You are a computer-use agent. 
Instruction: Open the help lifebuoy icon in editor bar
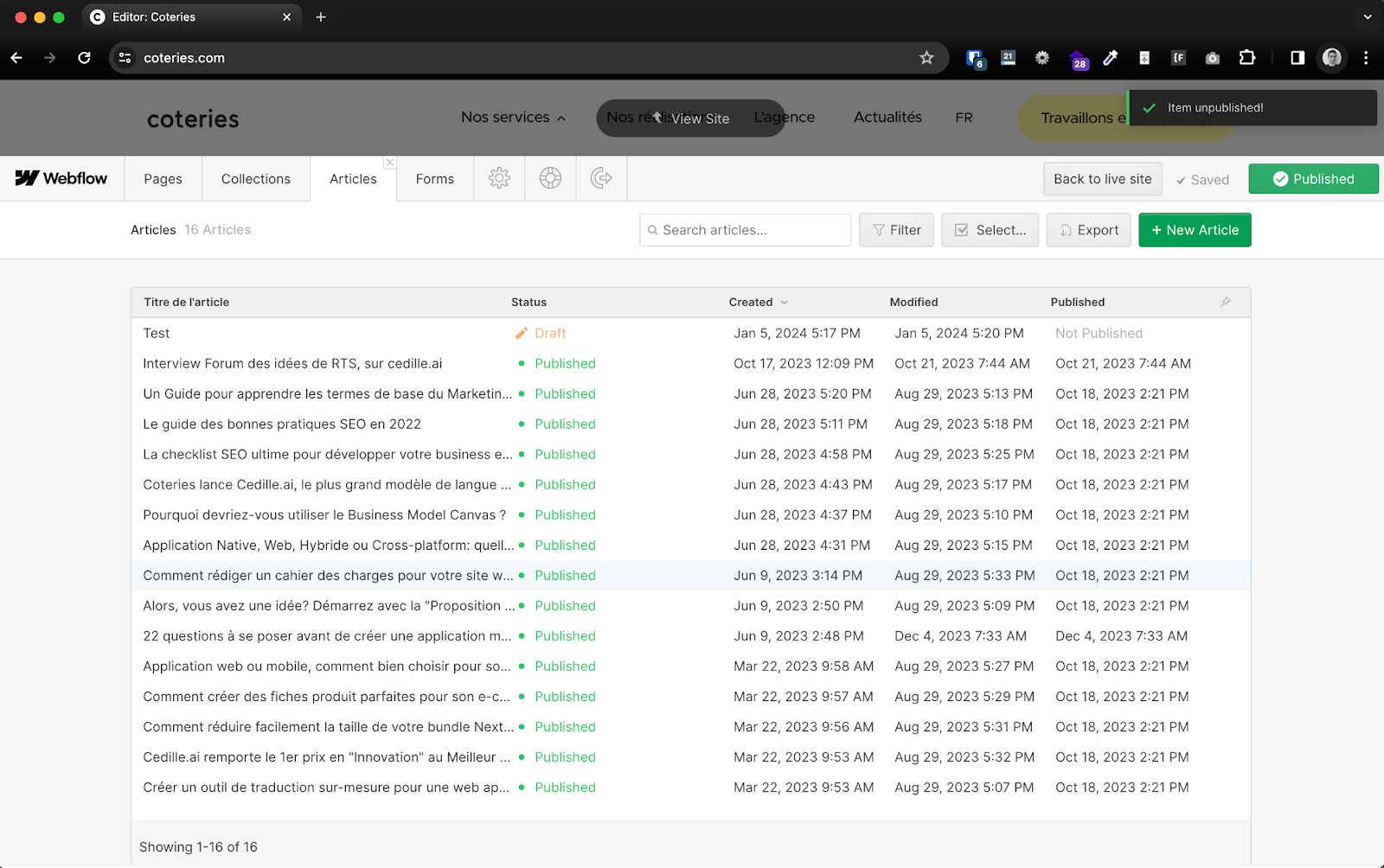(x=550, y=179)
